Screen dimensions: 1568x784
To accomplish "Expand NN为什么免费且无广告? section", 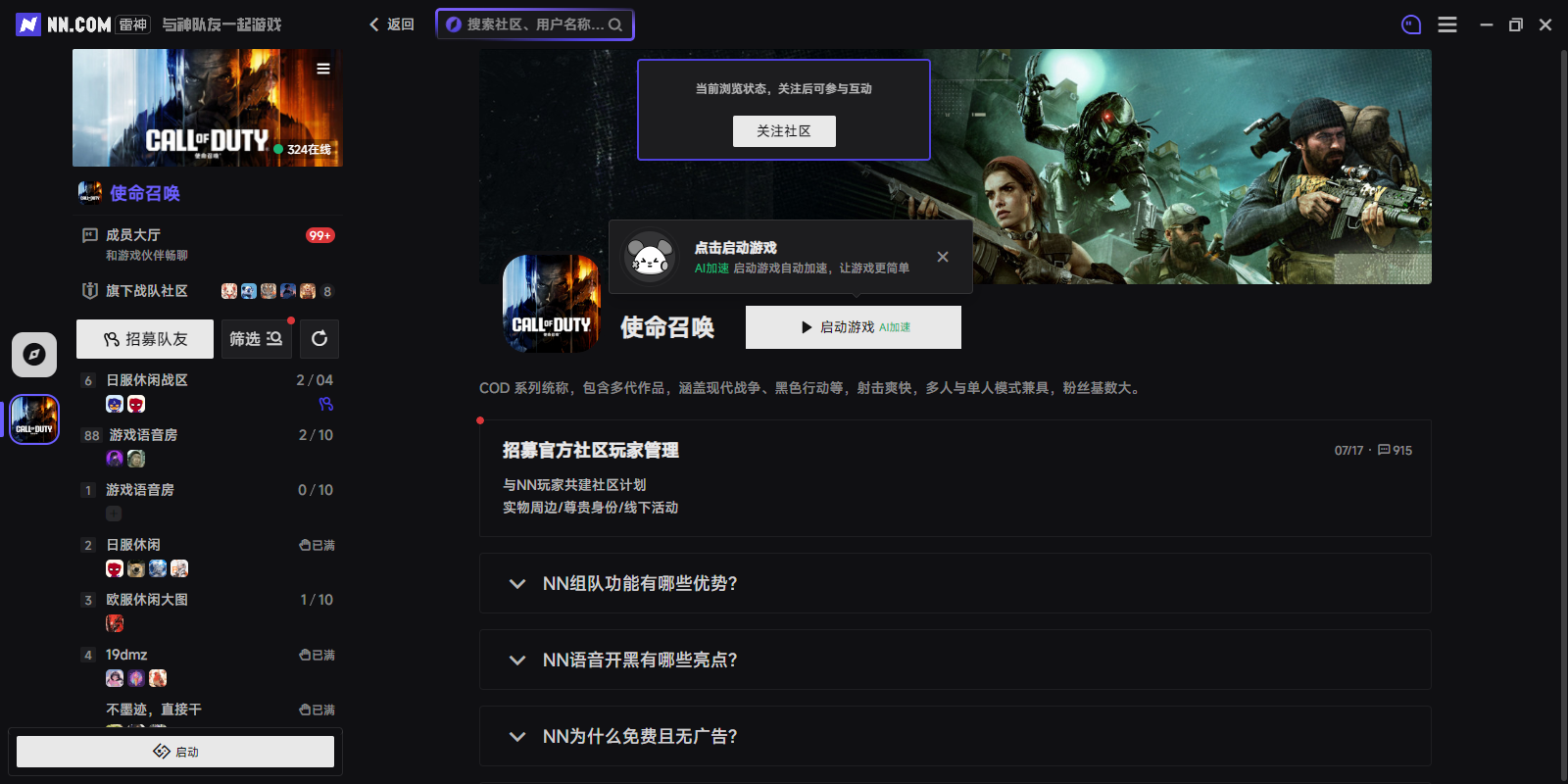I will click(x=955, y=736).
